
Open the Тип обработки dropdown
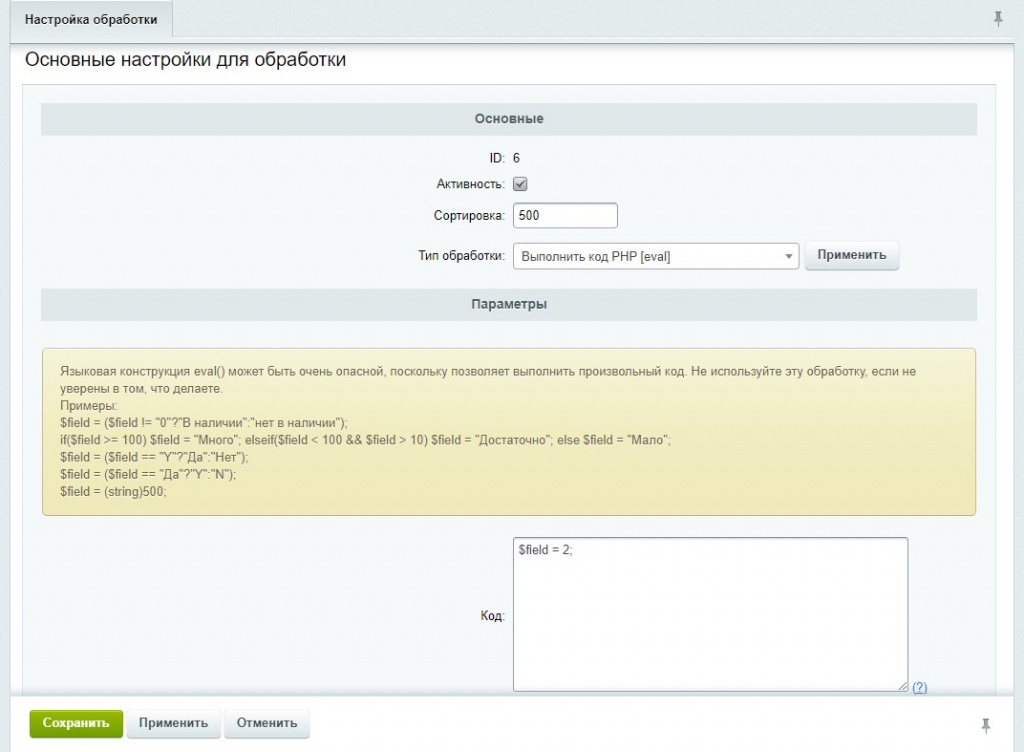pos(656,256)
